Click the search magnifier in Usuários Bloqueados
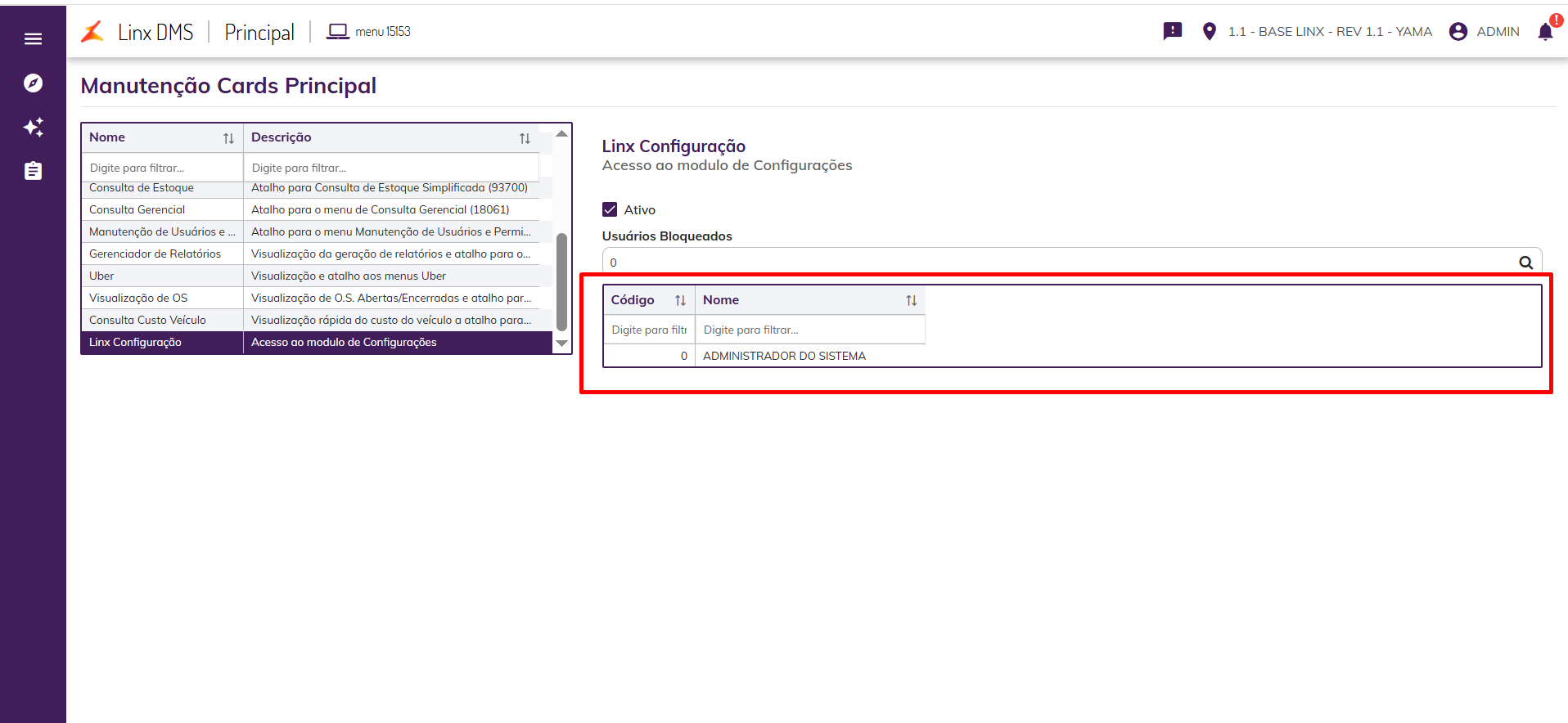 [1525, 263]
